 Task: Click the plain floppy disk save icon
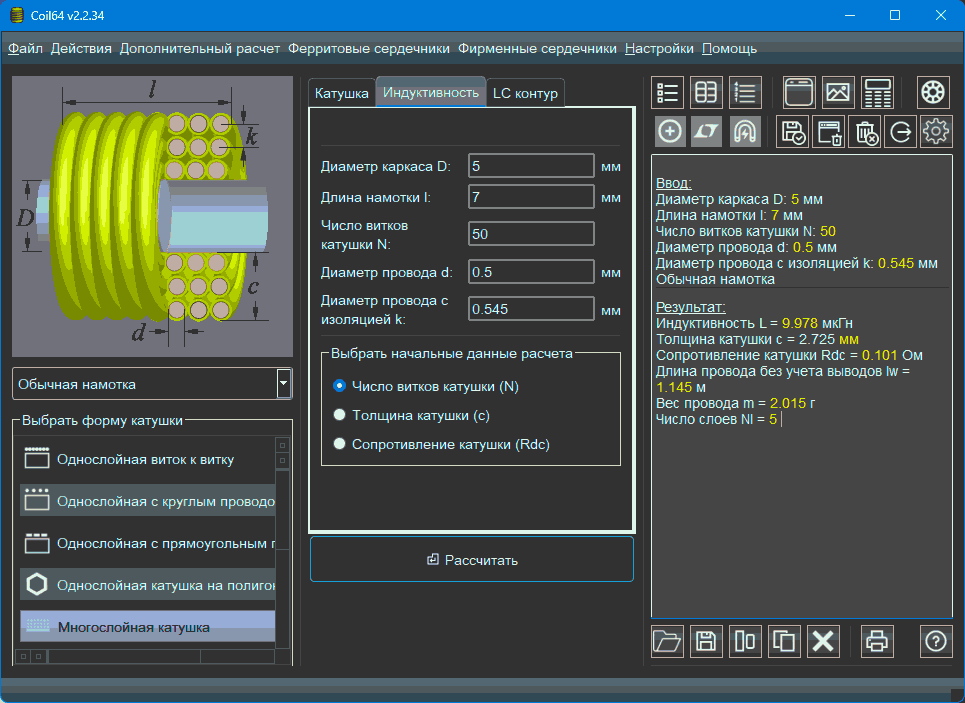coord(706,641)
